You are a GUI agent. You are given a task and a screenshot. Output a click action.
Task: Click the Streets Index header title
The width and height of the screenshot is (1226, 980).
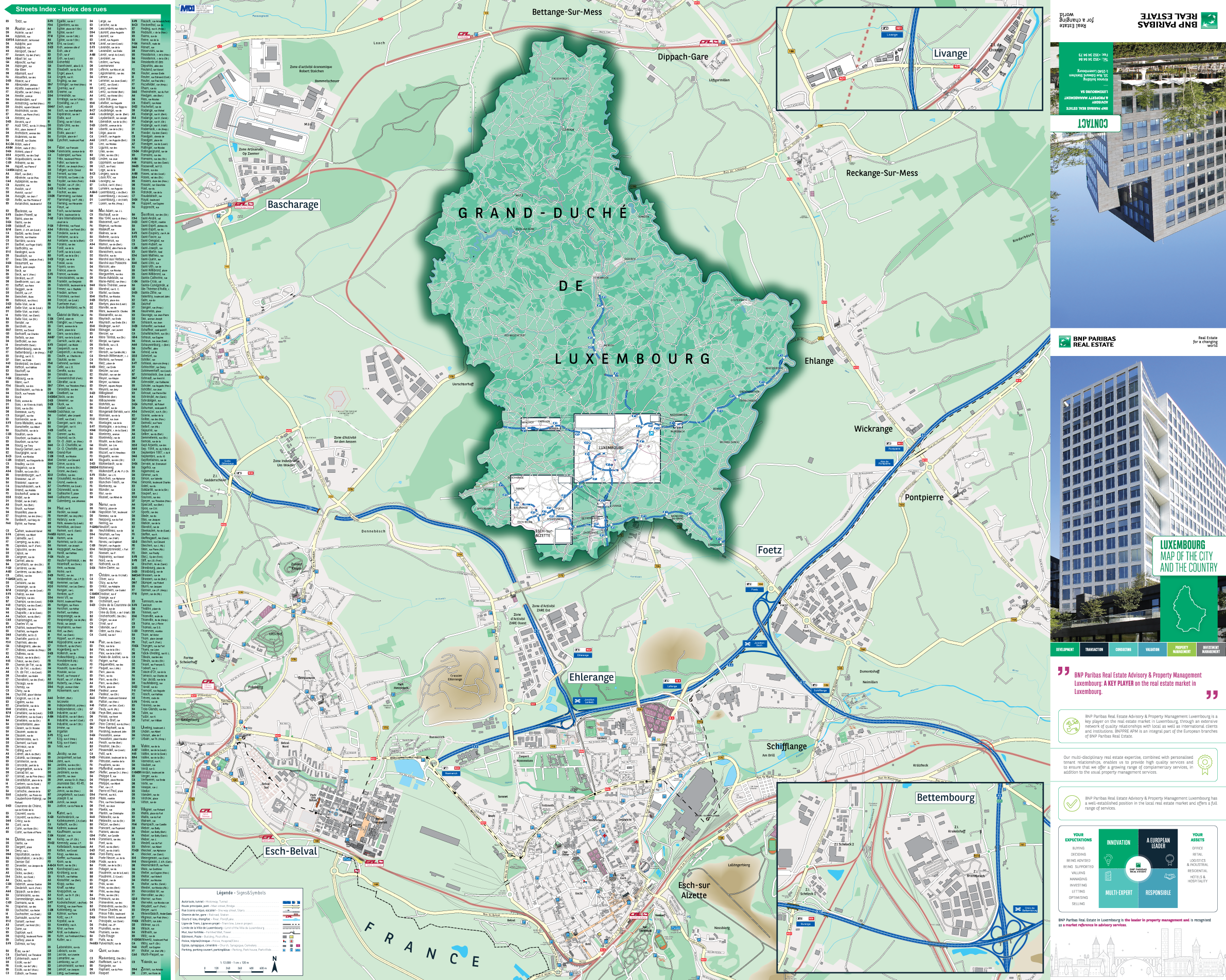[61, 9]
